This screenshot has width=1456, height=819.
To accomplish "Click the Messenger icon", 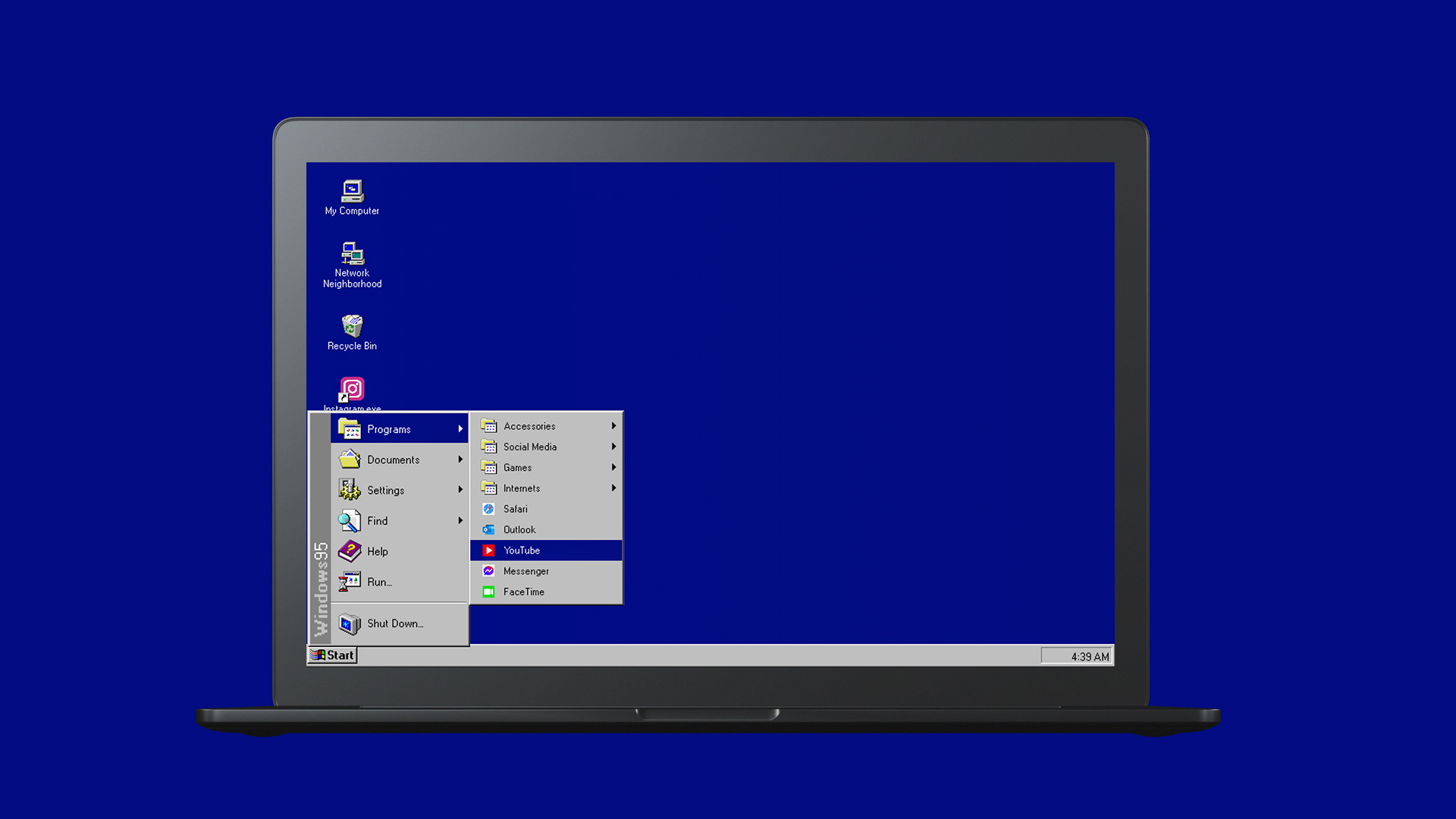I will coord(488,571).
